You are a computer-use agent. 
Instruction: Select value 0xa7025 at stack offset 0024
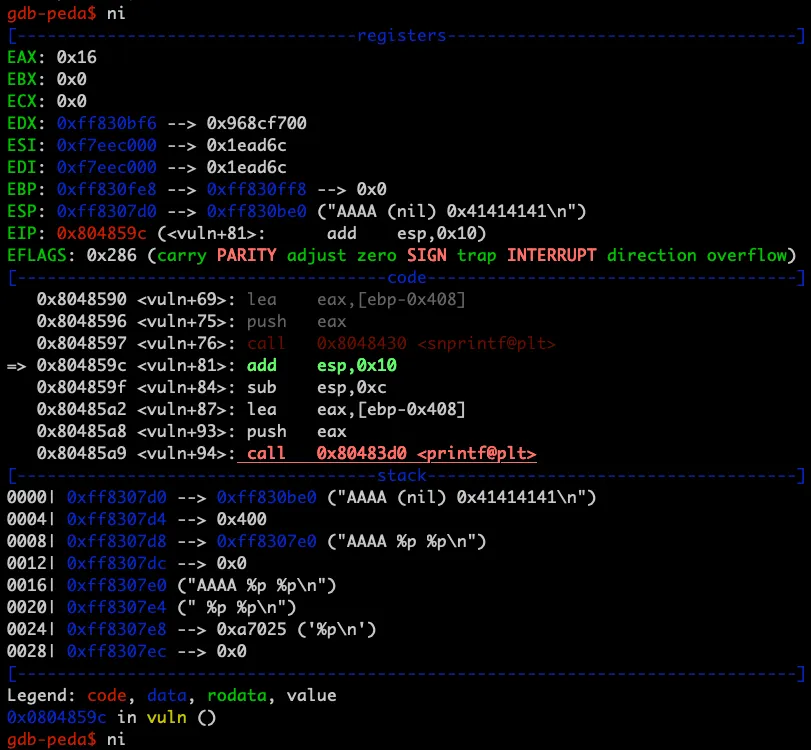click(x=251, y=629)
